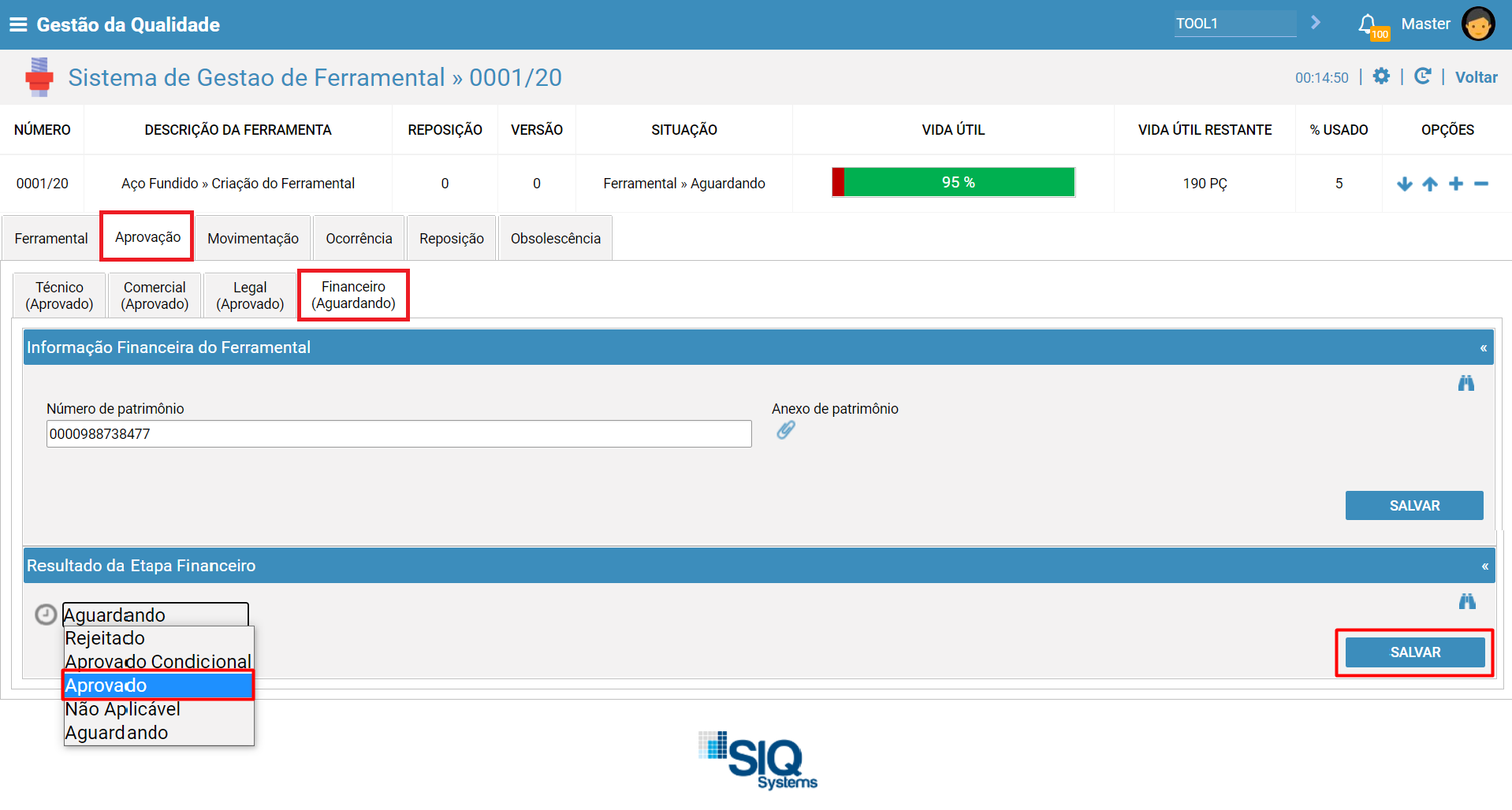This screenshot has width=1512, height=810.
Task: Click the 95 % vida útil progress bar
Action: 953,182
